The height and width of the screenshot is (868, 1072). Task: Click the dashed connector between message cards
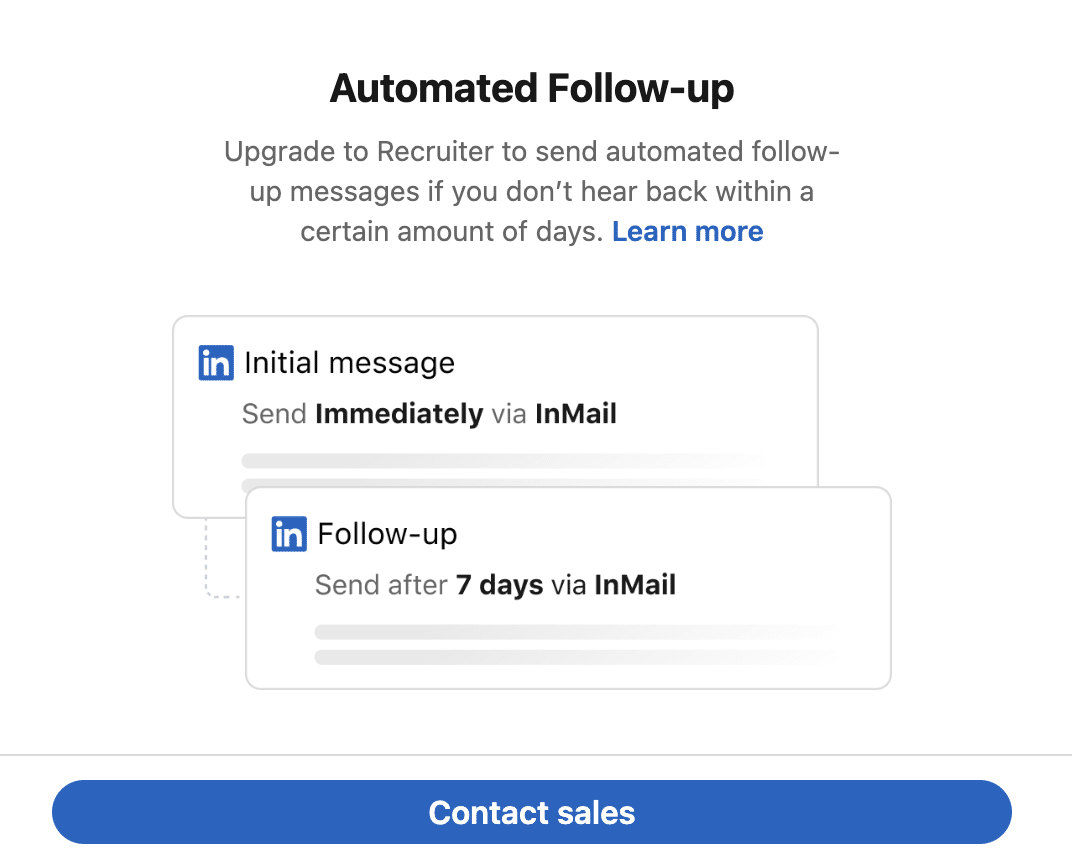pyautogui.click(x=209, y=560)
